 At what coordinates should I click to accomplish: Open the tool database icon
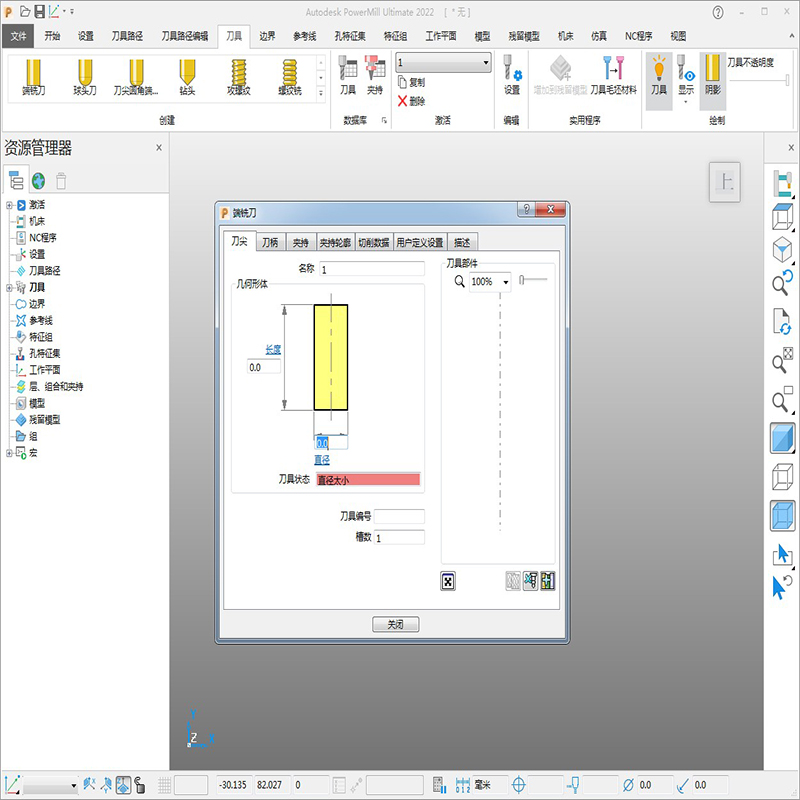click(348, 76)
